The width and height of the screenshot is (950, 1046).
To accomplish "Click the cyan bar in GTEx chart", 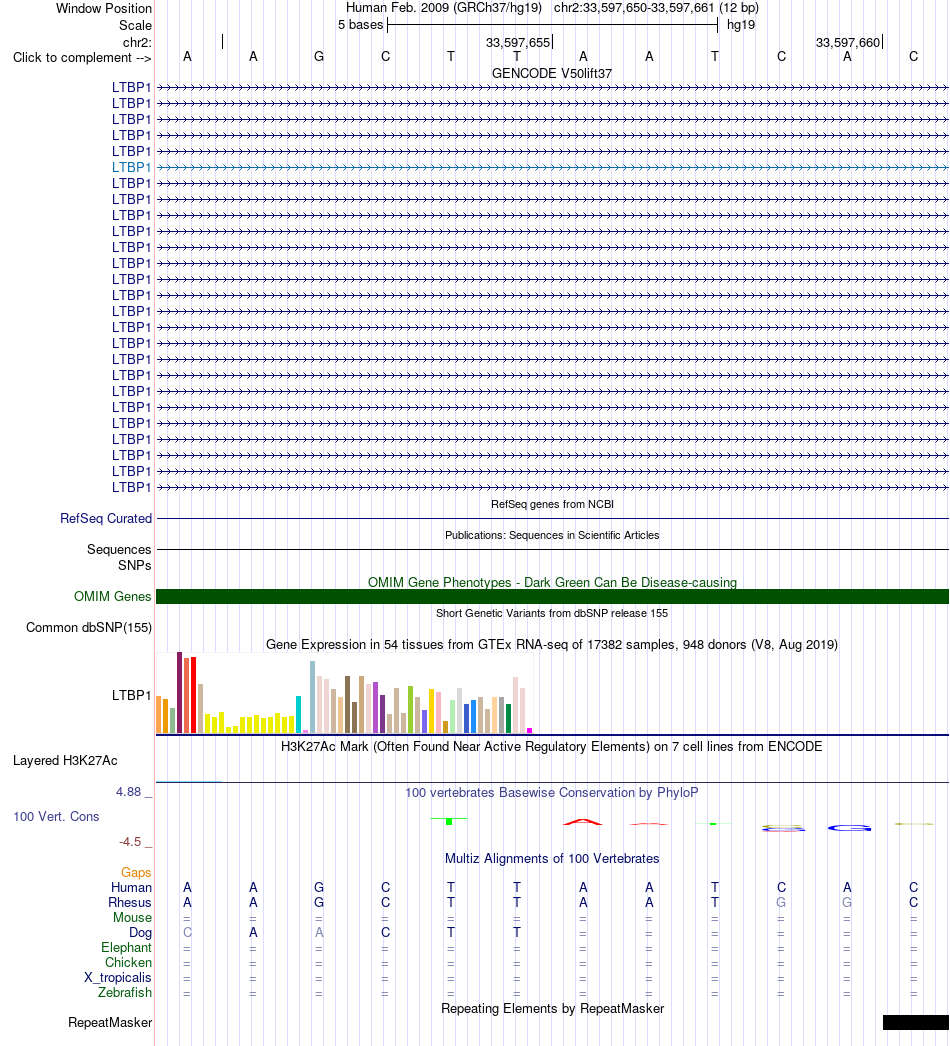I will click(x=299, y=714).
